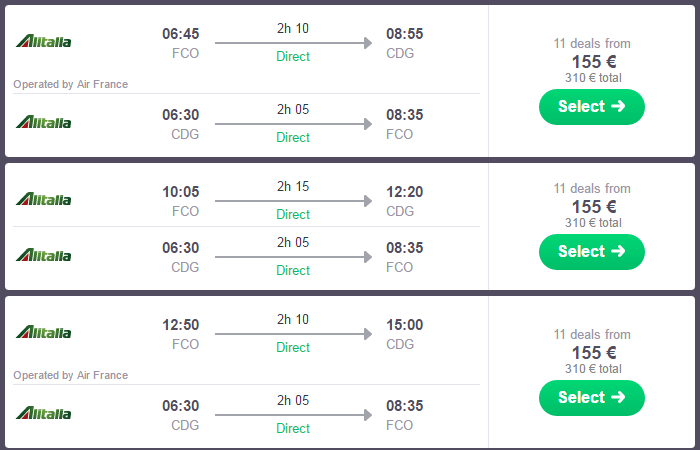Image resolution: width=700 pixels, height=450 pixels.
Task: Click the return-leg Alitalia logo in the 12:50 itinerary
Action: pos(43,413)
